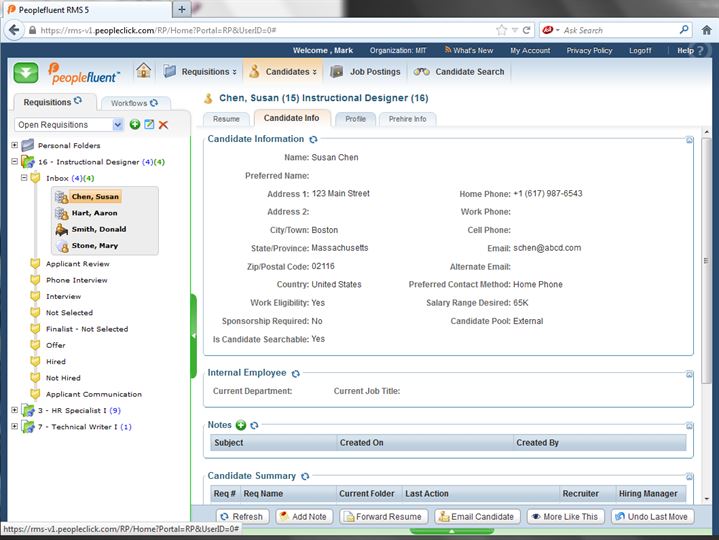Switch to the Resume tab

click(226, 119)
